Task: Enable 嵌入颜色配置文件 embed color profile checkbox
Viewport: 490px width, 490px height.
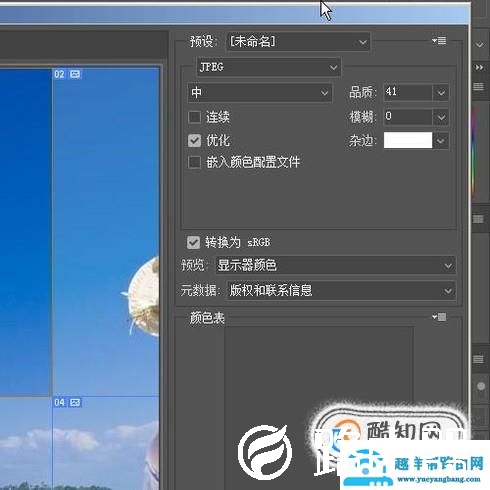Action: pyautogui.click(x=194, y=162)
